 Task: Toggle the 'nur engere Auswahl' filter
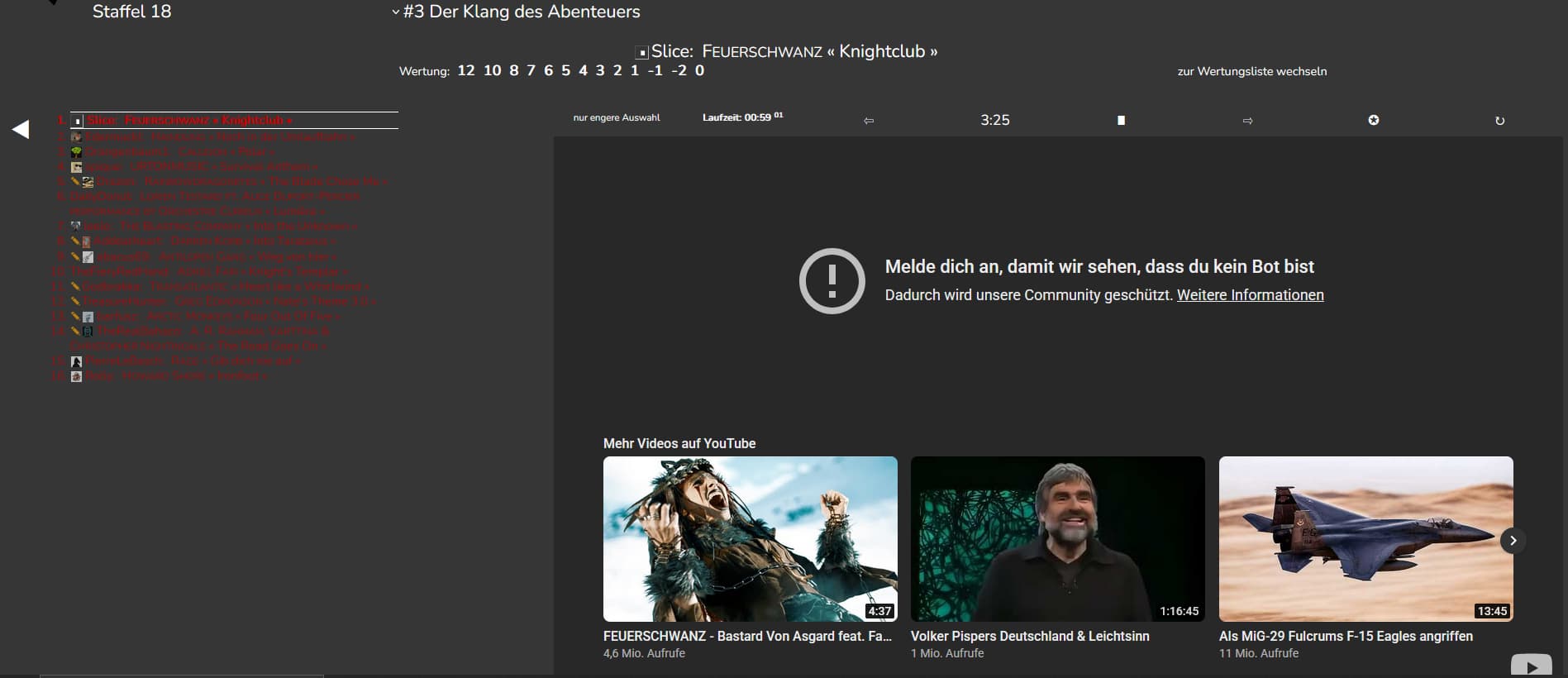tap(617, 117)
